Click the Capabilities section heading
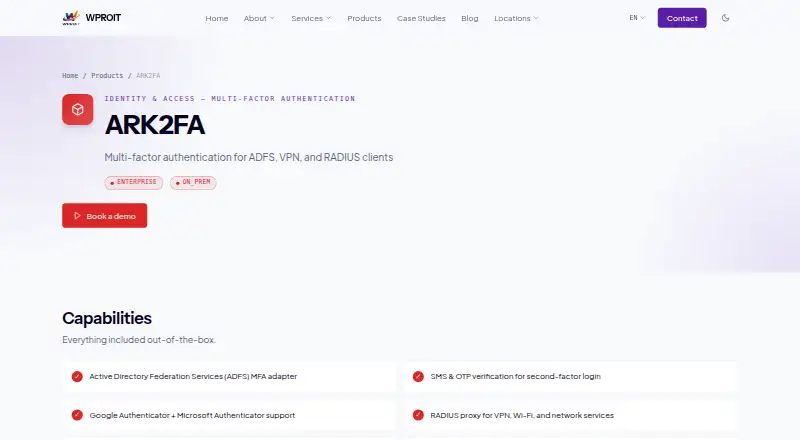The height and width of the screenshot is (440, 800). 107,318
